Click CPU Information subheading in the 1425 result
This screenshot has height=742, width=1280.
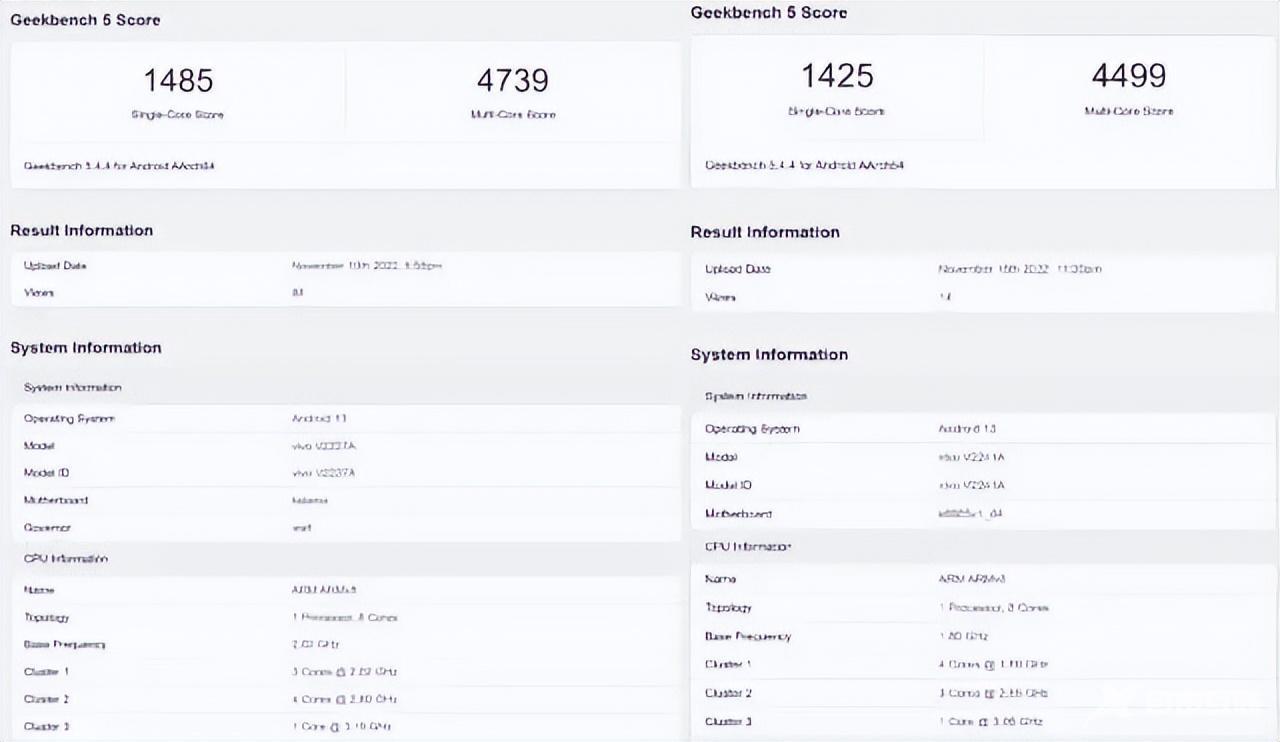pyautogui.click(x=748, y=547)
